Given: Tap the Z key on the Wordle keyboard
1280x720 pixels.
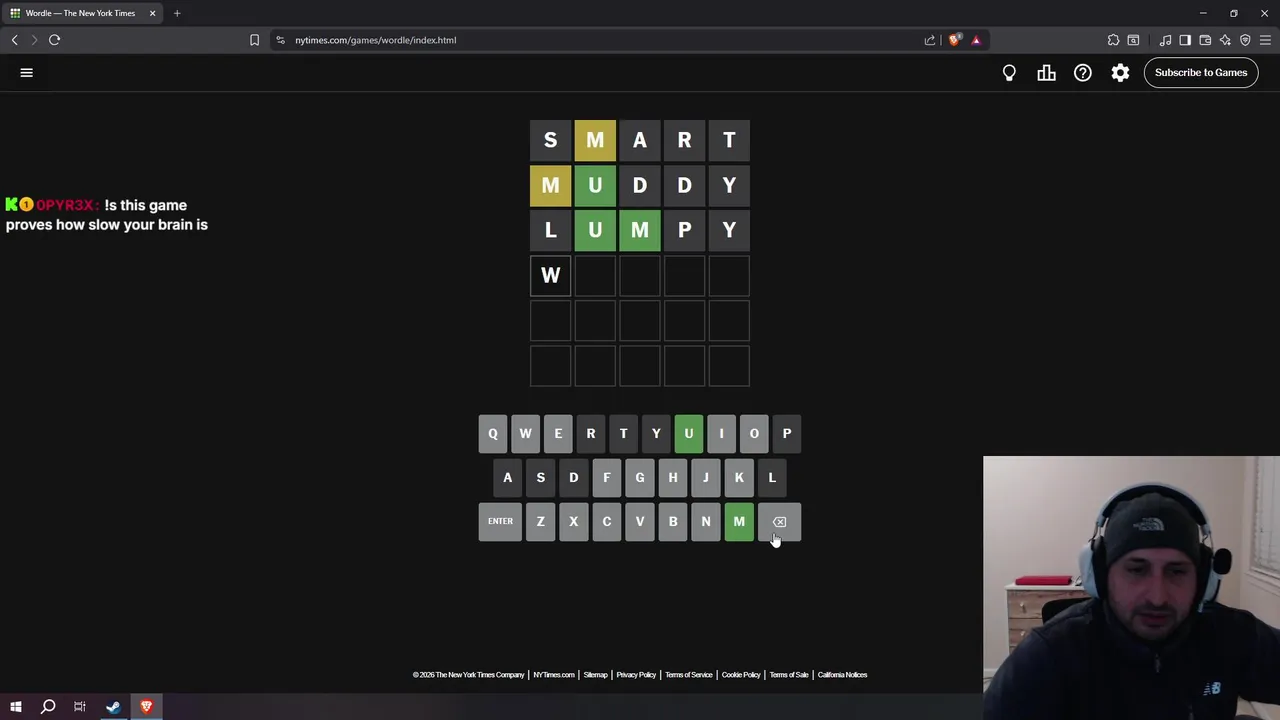Looking at the screenshot, I should [541, 521].
